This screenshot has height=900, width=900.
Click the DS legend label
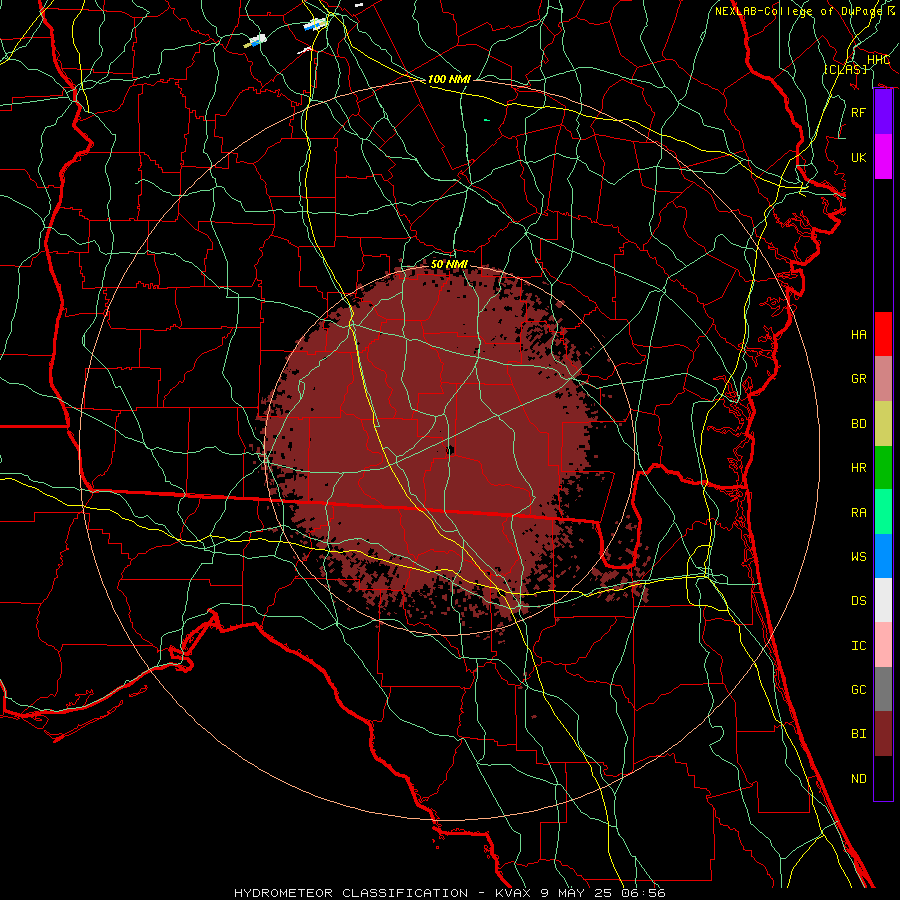tap(859, 600)
